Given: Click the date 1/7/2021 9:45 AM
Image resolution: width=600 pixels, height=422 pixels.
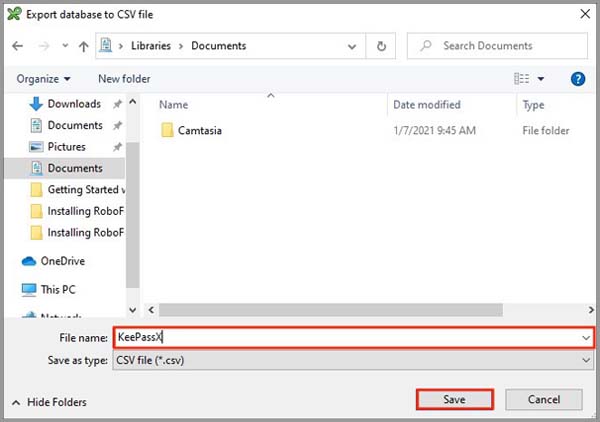Looking at the screenshot, I should point(434,131).
